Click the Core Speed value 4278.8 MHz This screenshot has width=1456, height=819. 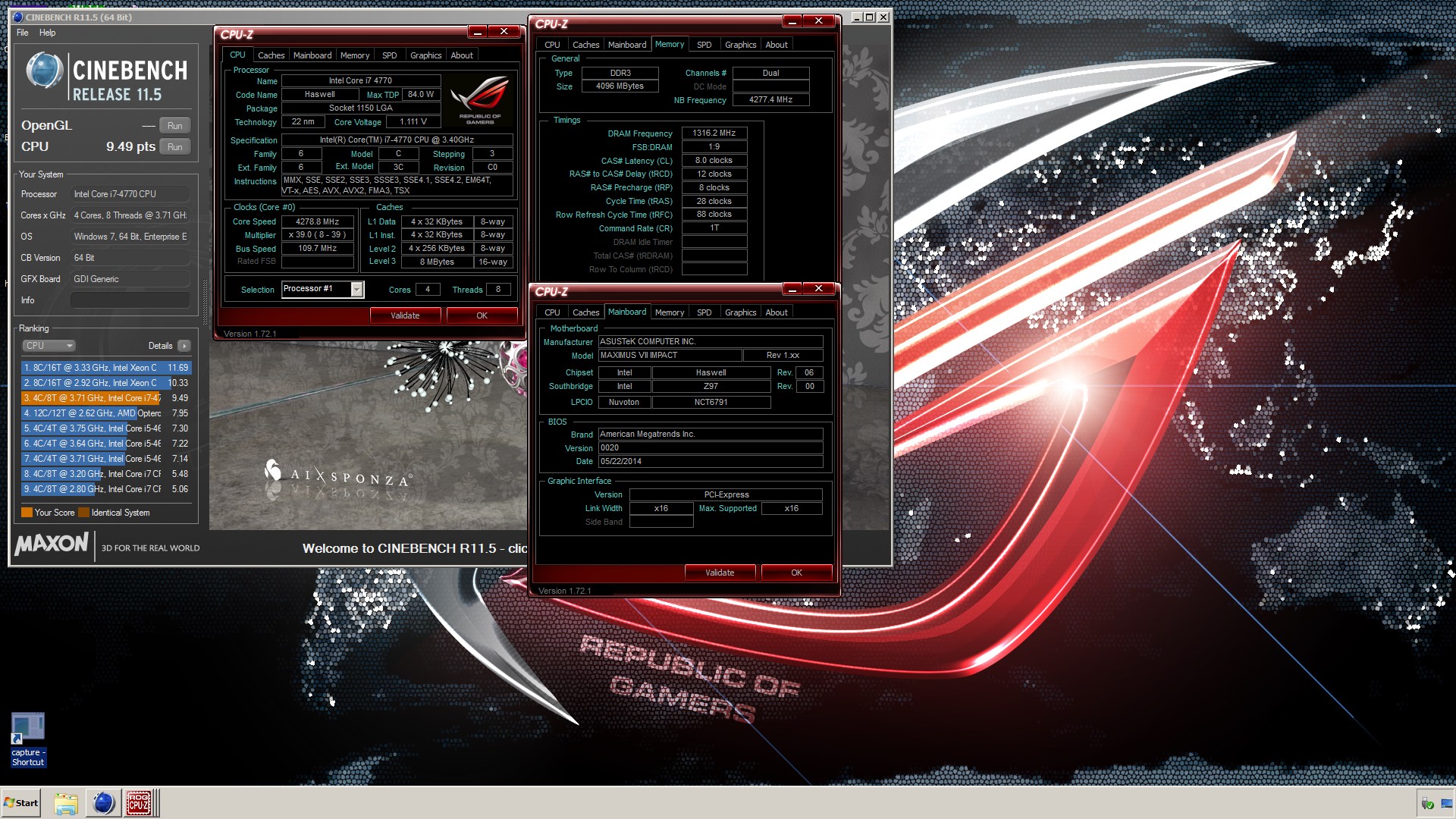[x=318, y=221]
